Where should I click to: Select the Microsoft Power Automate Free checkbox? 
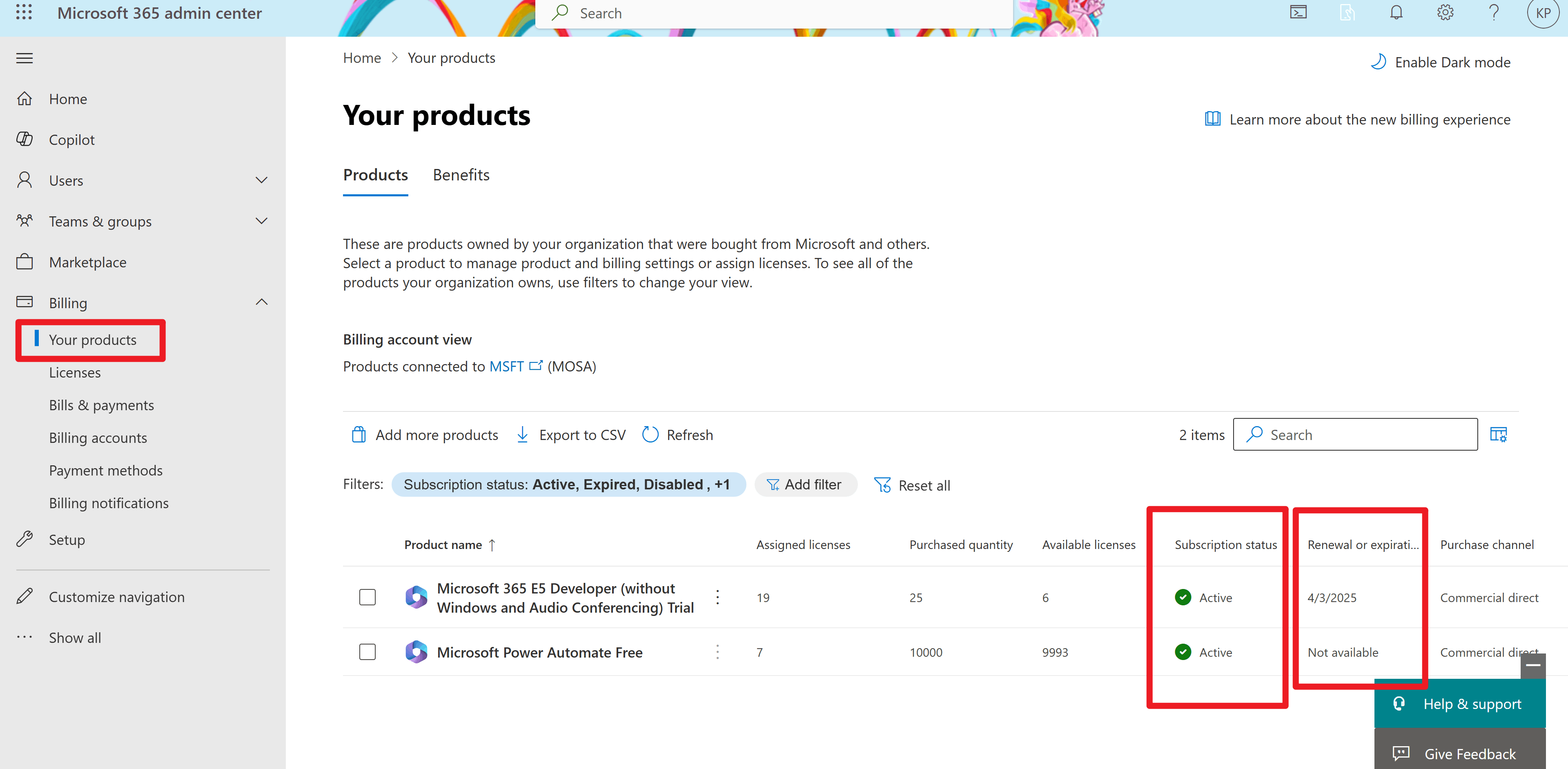pos(367,652)
